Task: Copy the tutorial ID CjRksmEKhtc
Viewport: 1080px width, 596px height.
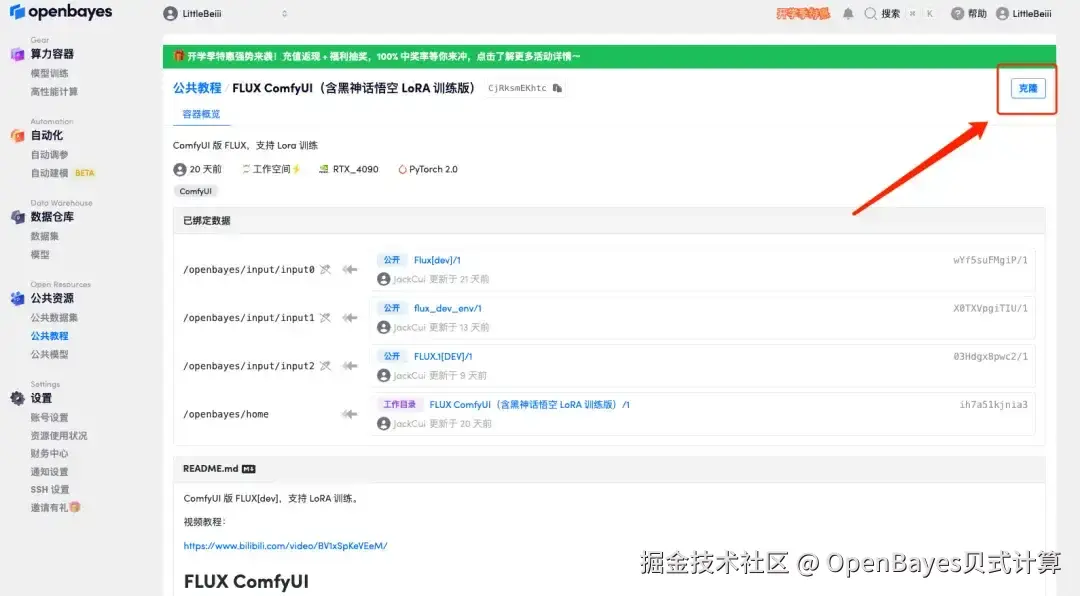Action: [557, 88]
